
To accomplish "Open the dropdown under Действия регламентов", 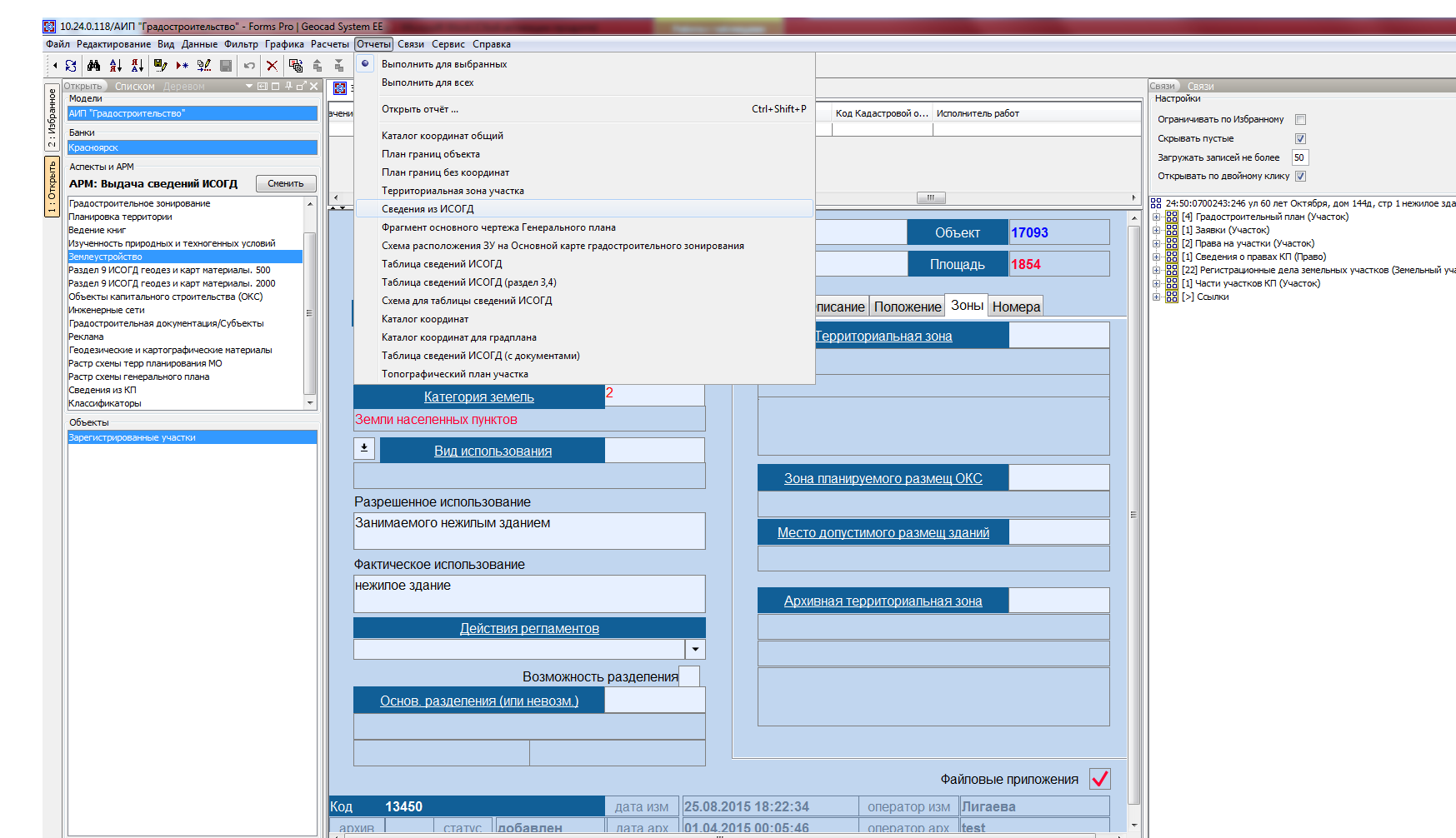I will coord(695,649).
